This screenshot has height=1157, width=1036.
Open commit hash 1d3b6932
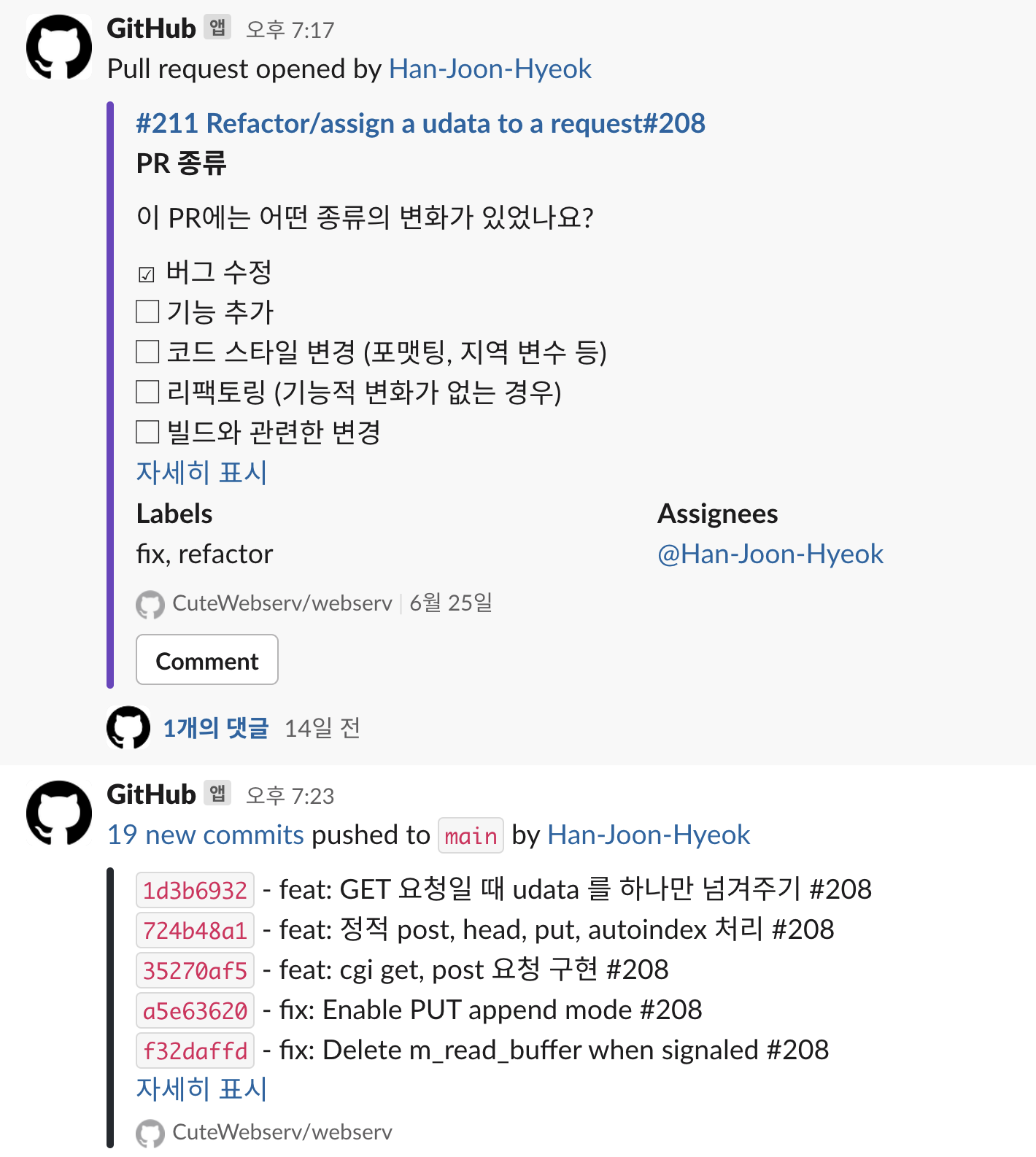195,890
